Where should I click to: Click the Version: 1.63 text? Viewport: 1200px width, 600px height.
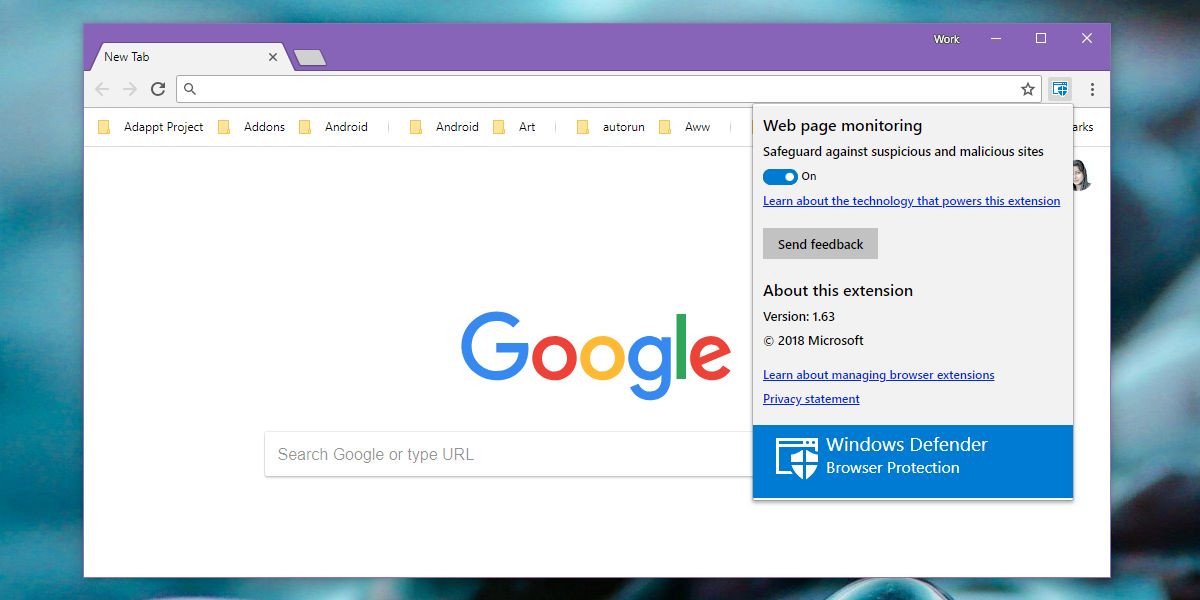click(x=798, y=316)
